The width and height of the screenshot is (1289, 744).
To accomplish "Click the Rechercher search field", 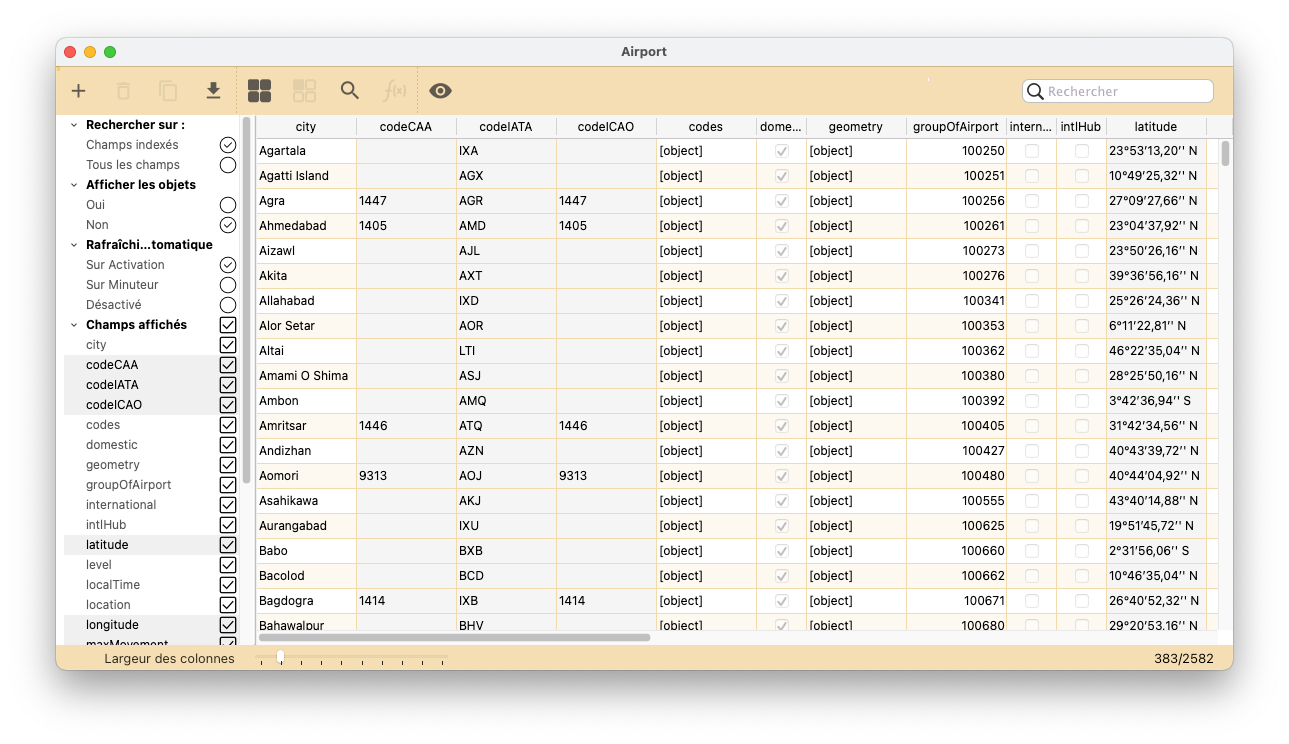I will [x=1118, y=91].
